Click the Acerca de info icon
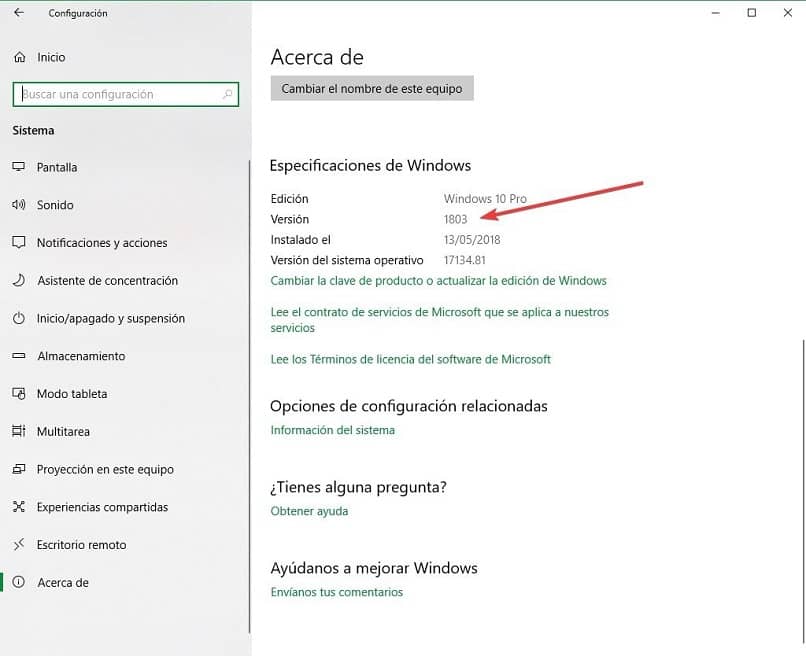Image resolution: width=806 pixels, height=656 pixels. click(19, 582)
